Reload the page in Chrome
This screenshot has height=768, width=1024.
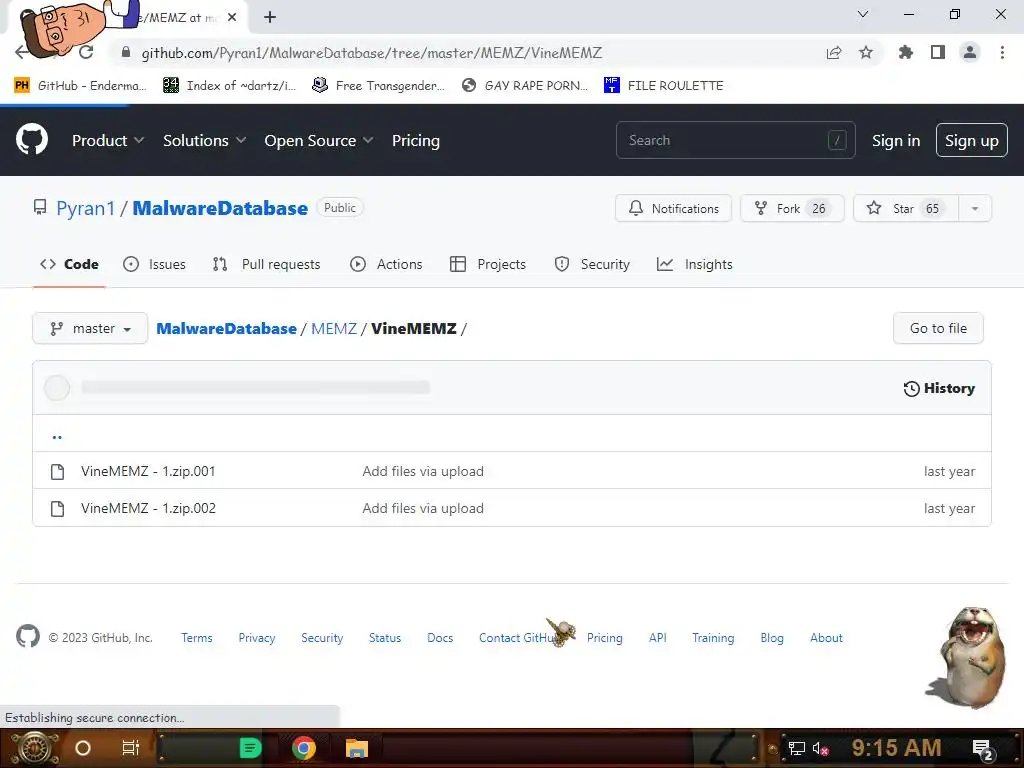86,53
